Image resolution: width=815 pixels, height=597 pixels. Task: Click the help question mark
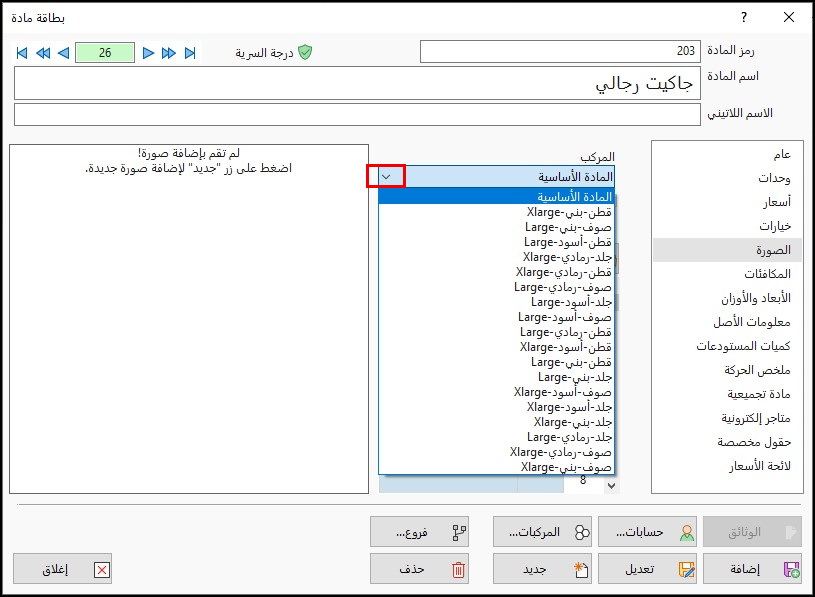tap(744, 17)
